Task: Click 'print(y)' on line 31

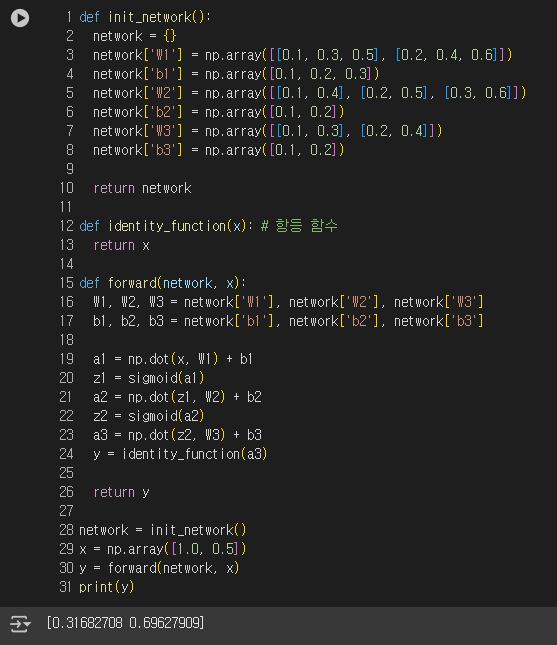Action: [107, 587]
